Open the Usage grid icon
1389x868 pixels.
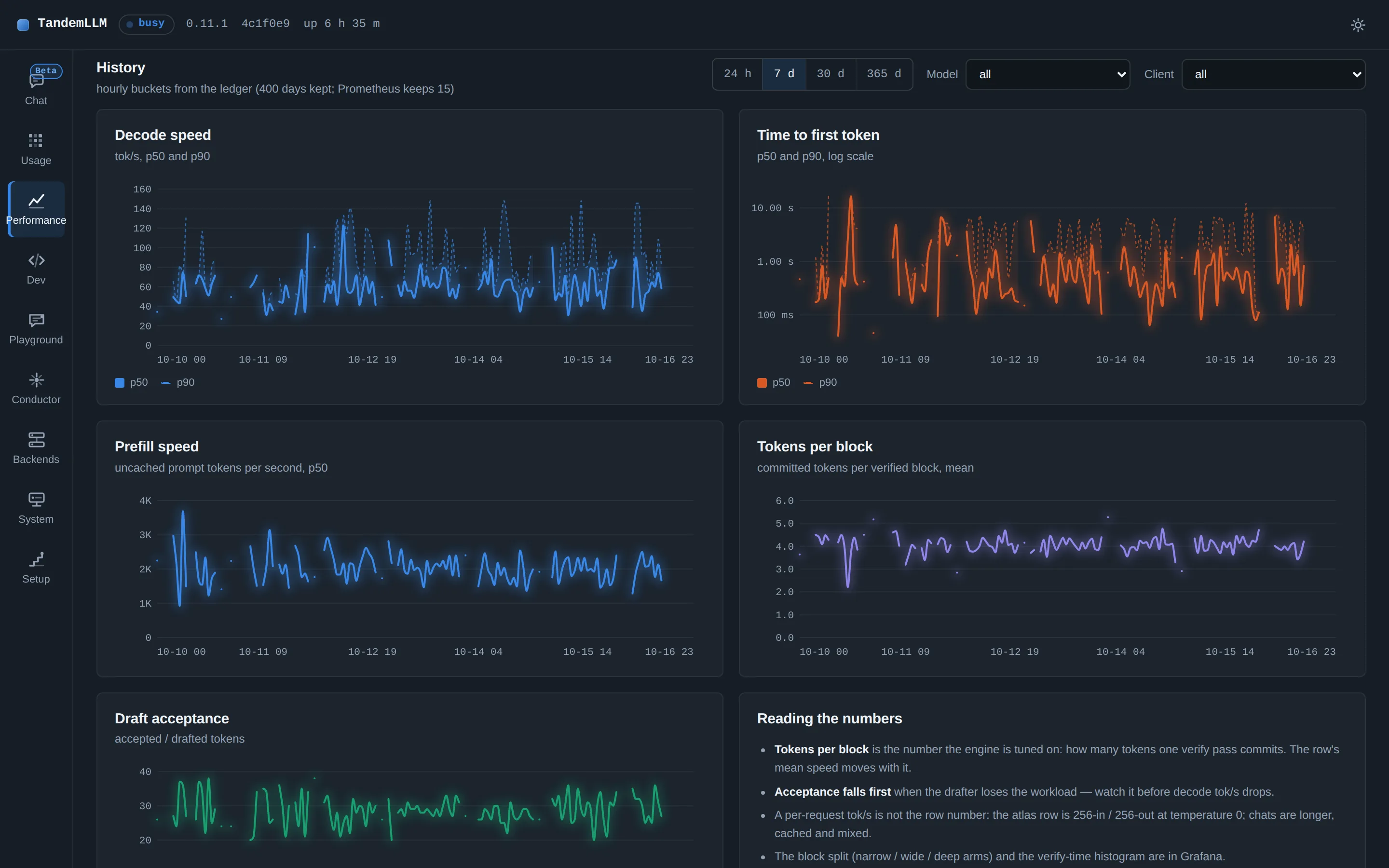(36, 141)
